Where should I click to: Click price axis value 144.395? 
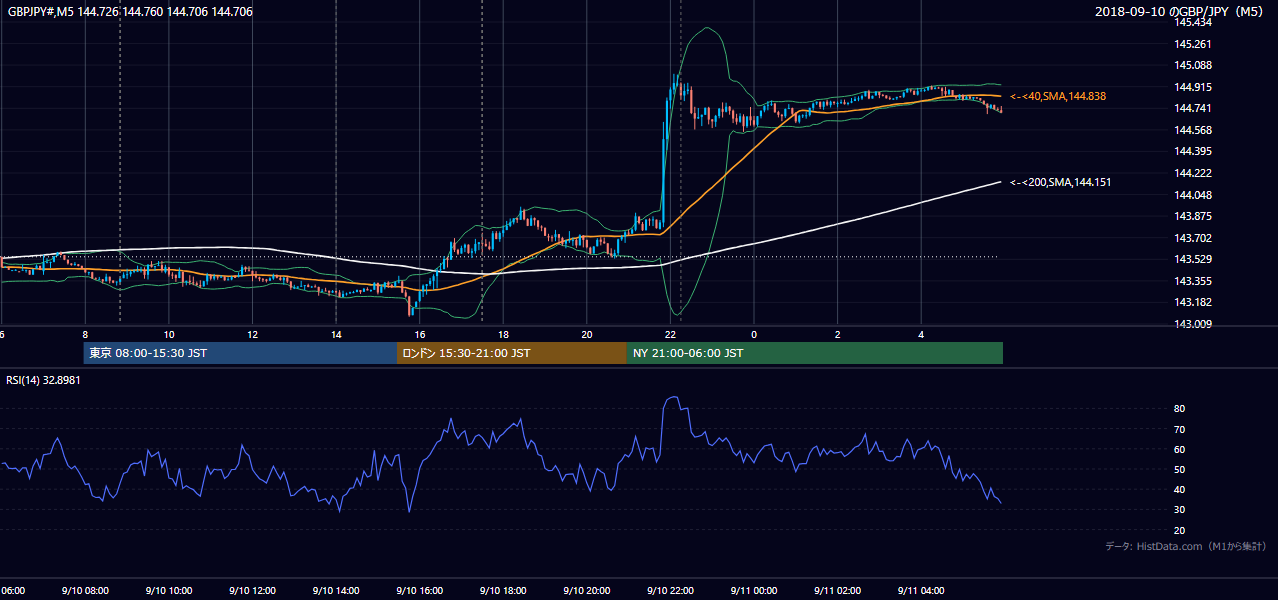tap(1192, 151)
